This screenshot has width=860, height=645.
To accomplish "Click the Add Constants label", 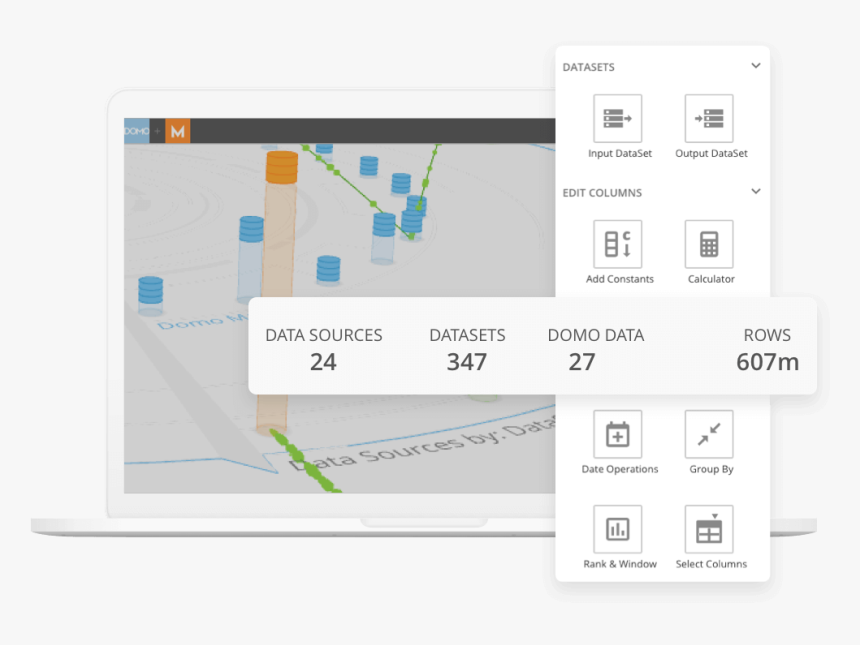I will 620,279.
